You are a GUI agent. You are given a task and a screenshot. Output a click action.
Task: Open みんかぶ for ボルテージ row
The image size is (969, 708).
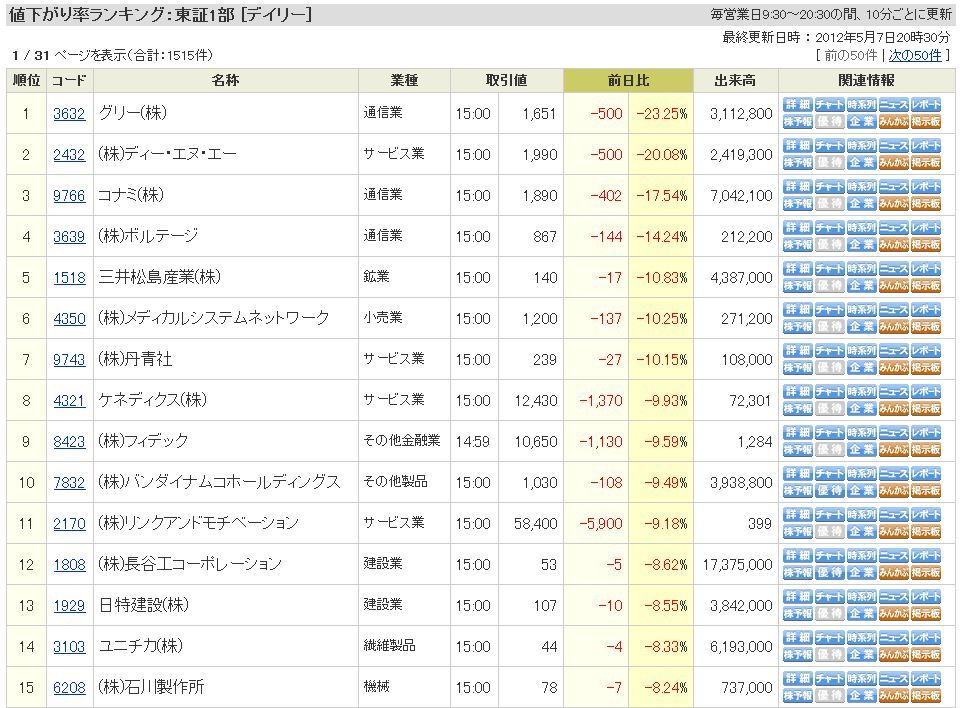[894, 245]
